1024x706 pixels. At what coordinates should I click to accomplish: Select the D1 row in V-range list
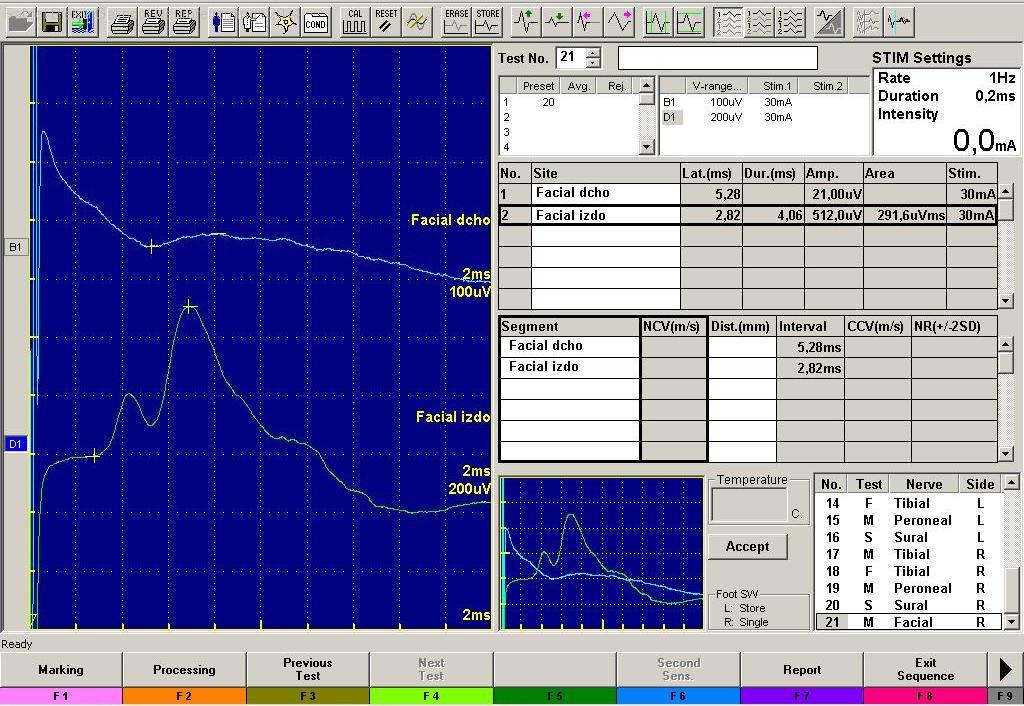pos(671,117)
